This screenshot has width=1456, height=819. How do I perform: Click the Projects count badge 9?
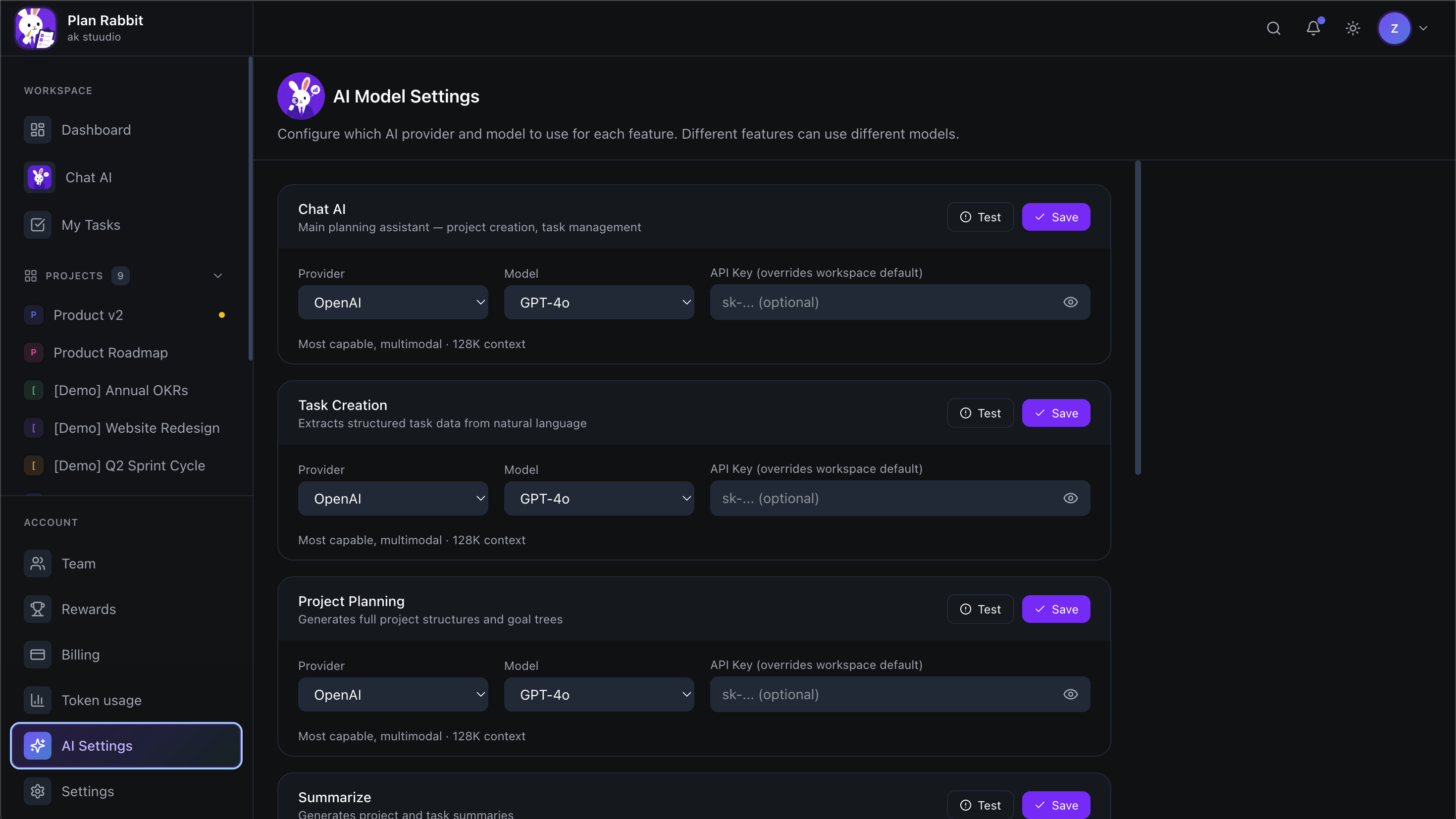pos(120,276)
